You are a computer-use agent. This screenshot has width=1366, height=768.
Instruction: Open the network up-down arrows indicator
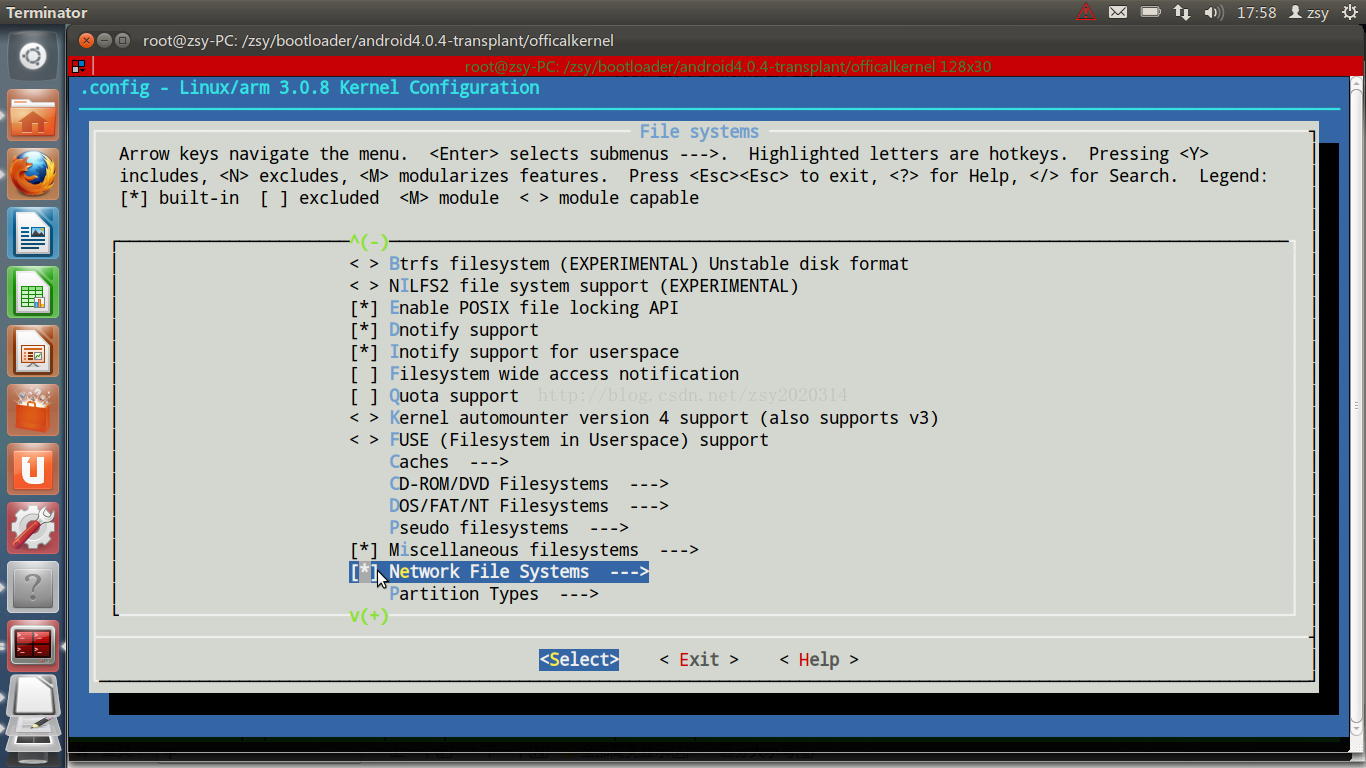(1182, 12)
